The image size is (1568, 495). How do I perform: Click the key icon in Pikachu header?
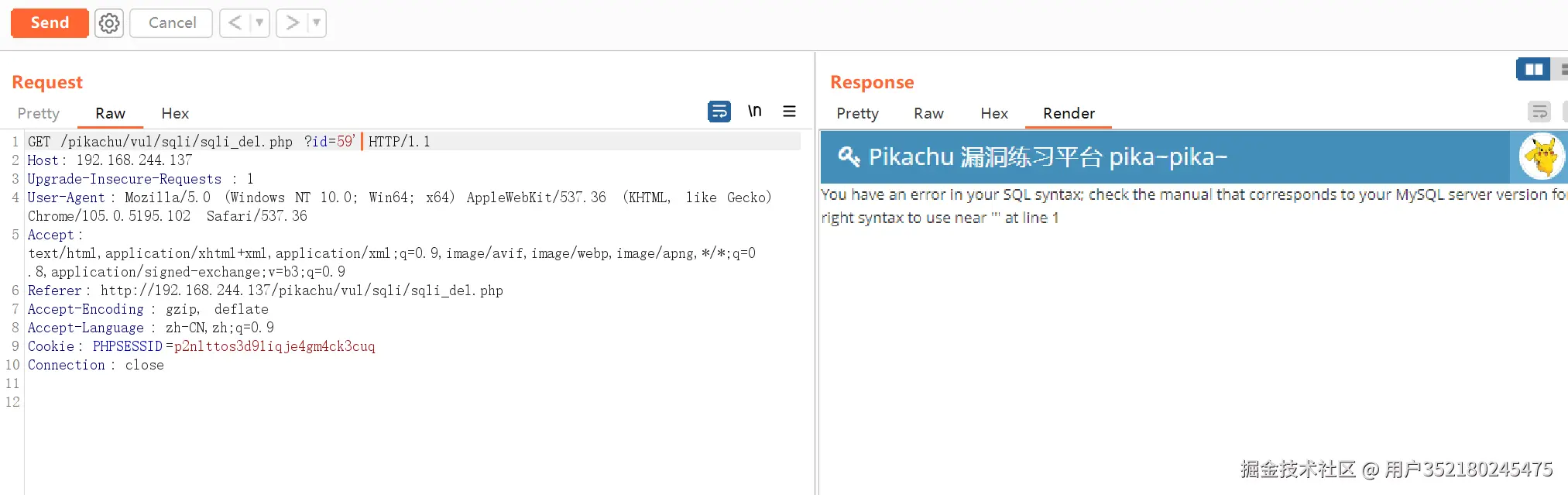pos(849,156)
